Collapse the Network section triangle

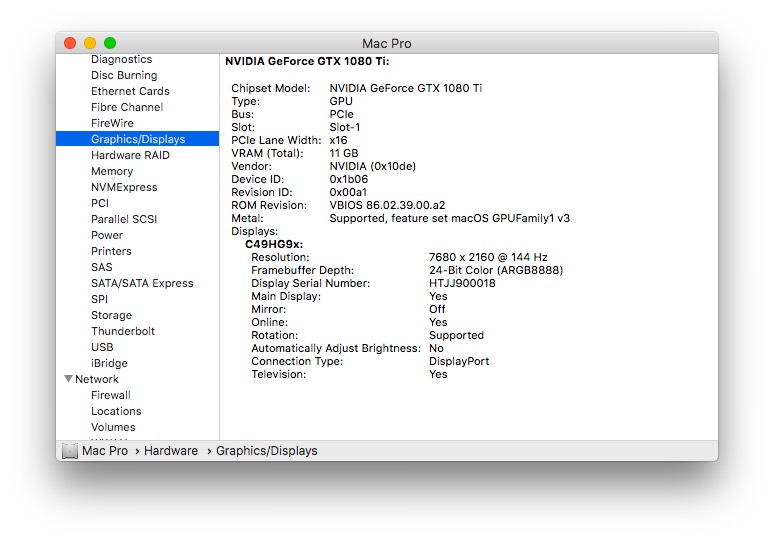point(69,379)
